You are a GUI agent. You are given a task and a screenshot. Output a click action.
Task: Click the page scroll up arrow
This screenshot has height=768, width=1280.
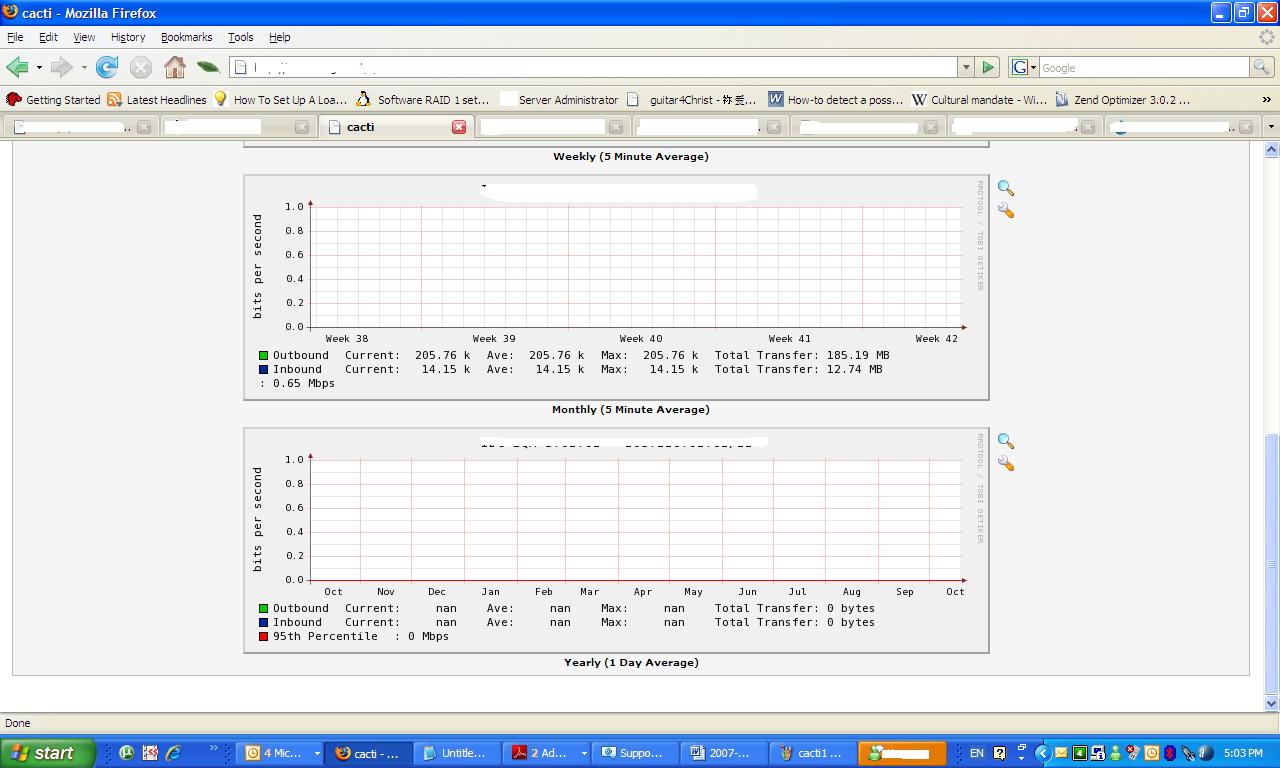1271,149
